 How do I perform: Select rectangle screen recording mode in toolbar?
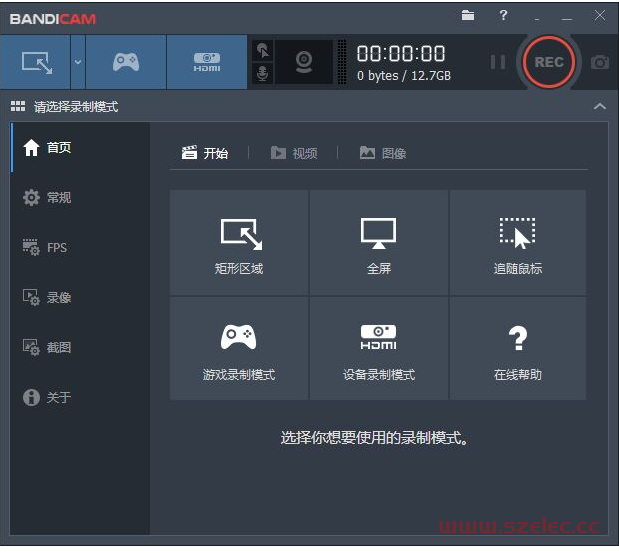pos(36,62)
